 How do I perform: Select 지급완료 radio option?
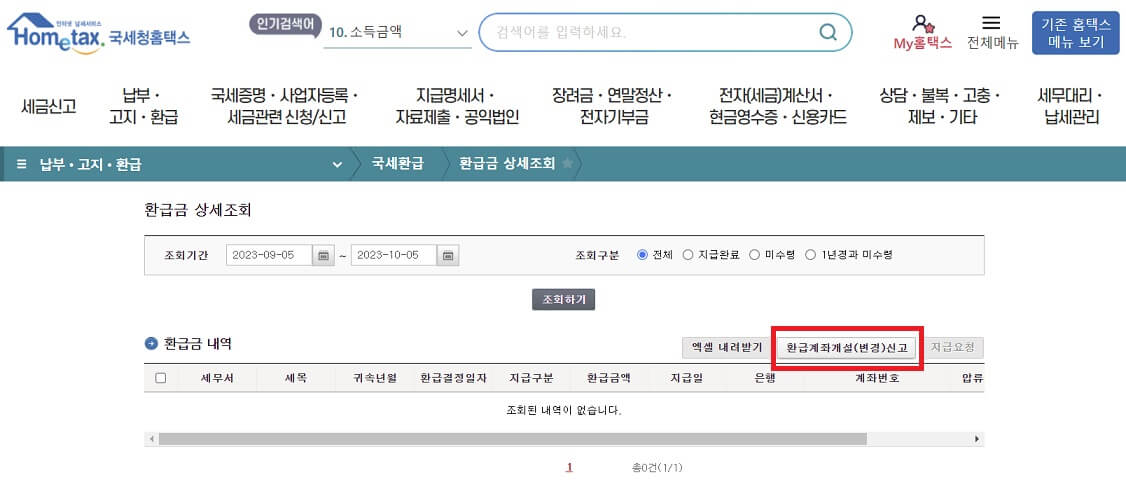pyautogui.click(x=688, y=254)
